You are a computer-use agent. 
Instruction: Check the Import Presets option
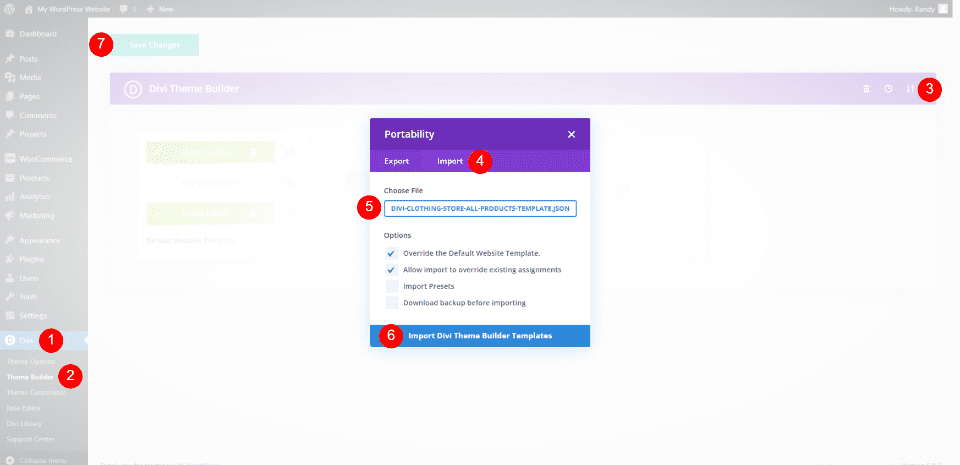click(392, 286)
